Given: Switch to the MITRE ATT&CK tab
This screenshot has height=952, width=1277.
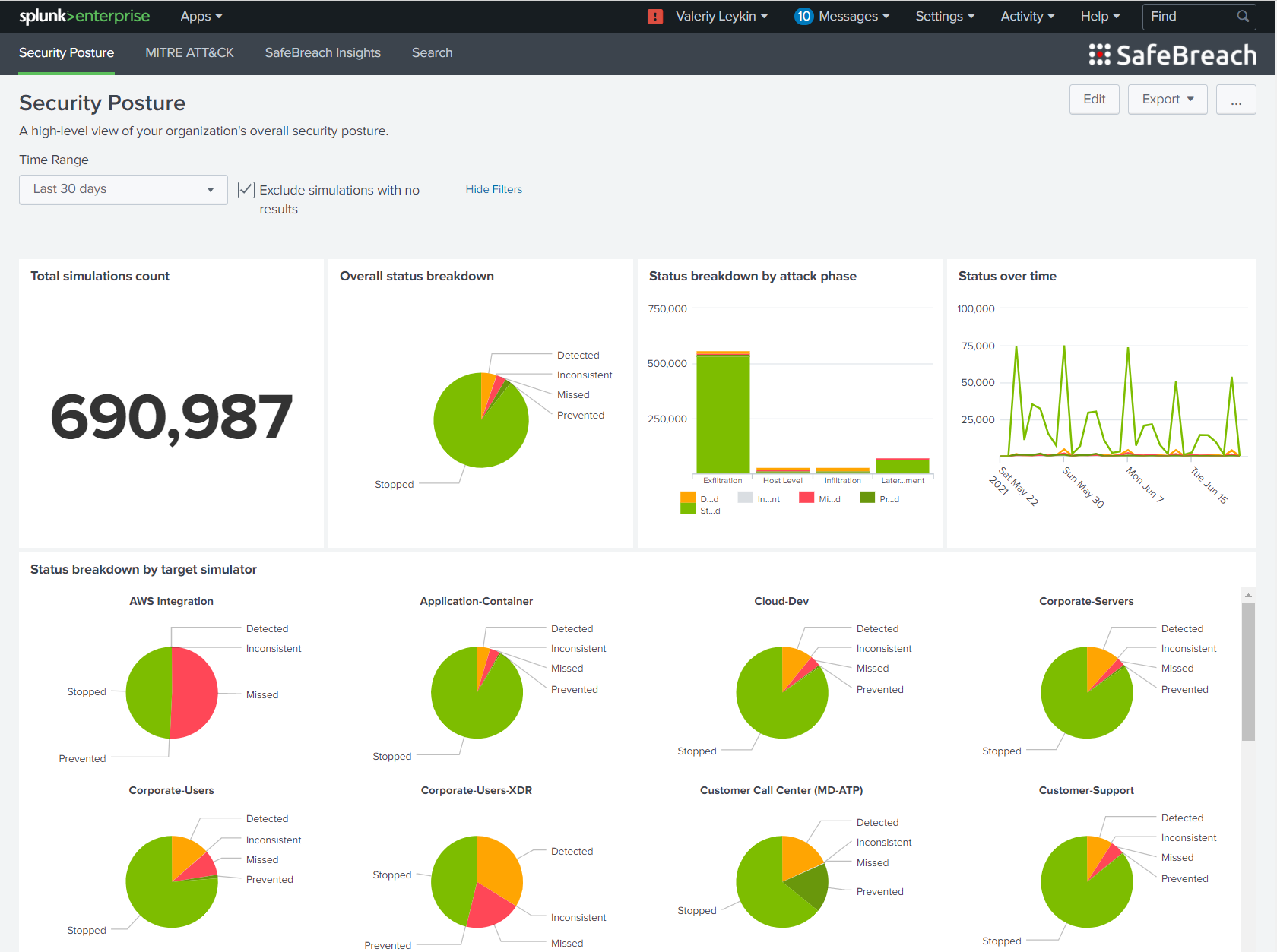Looking at the screenshot, I should point(189,53).
